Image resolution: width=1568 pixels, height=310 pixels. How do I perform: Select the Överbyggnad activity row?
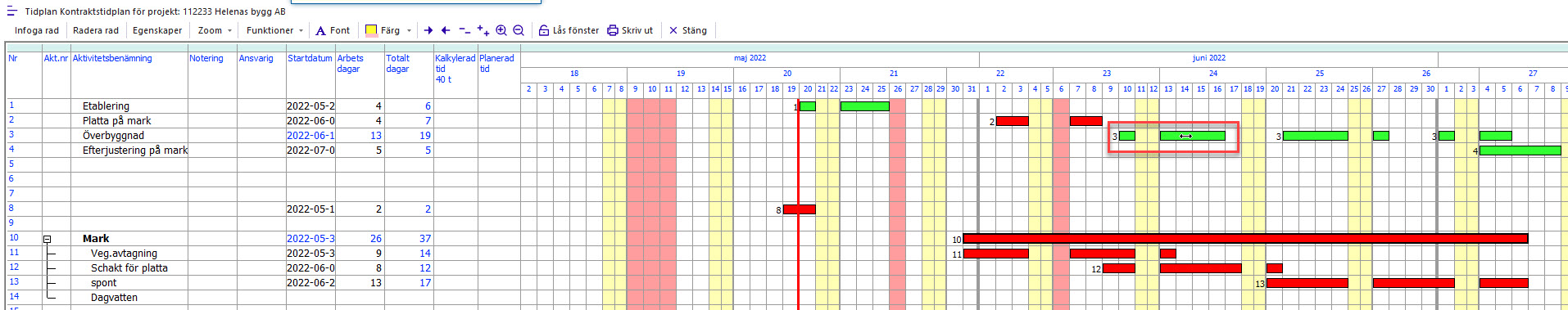[x=113, y=136]
